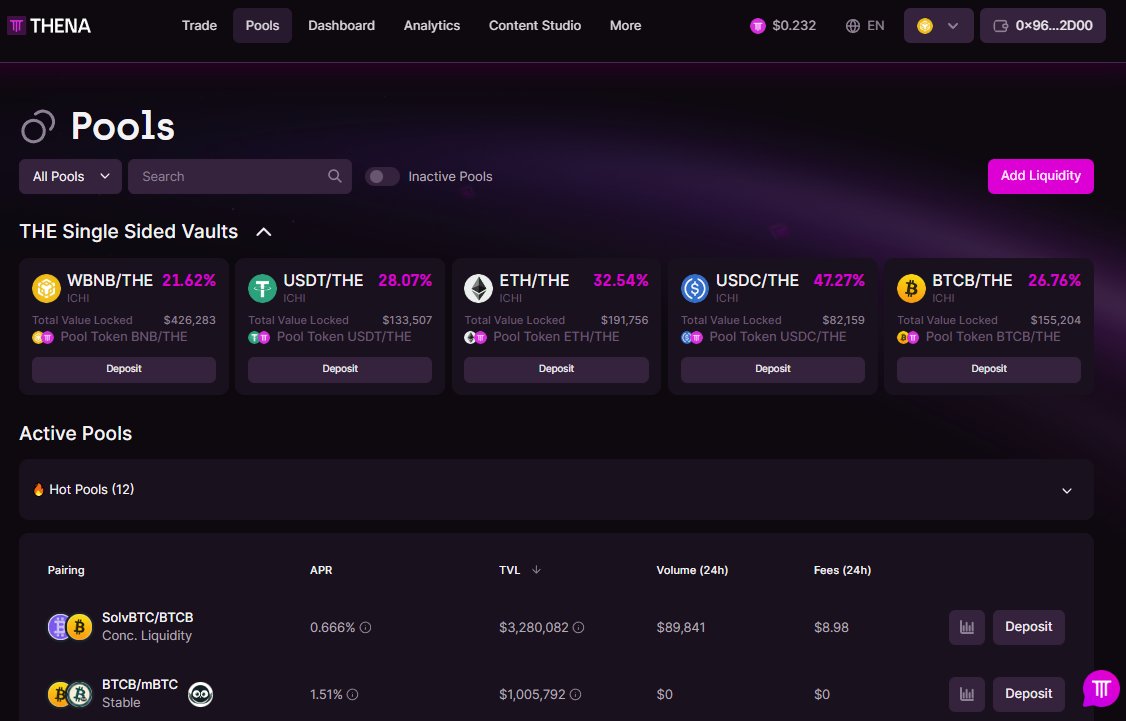Click the Pool Token ETH/THE pair icon
This screenshot has width=1126, height=721.
pos(475,338)
